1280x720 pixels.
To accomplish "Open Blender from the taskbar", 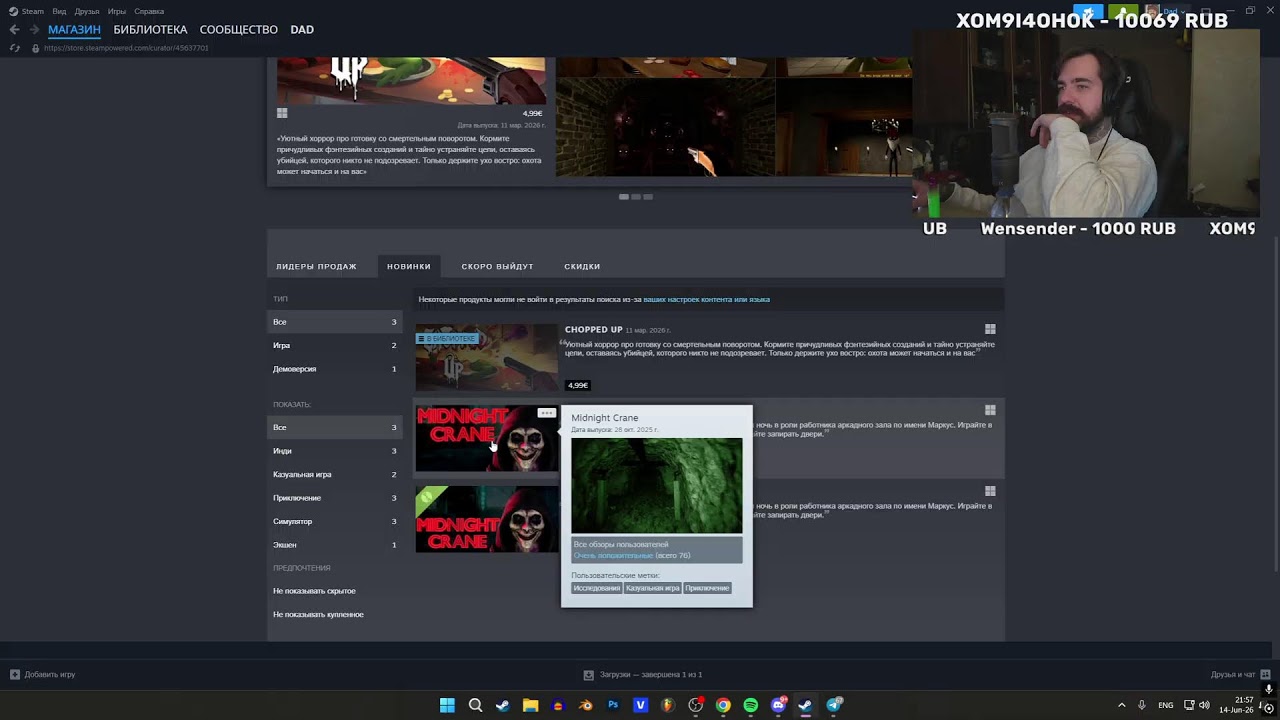I will click(x=586, y=705).
